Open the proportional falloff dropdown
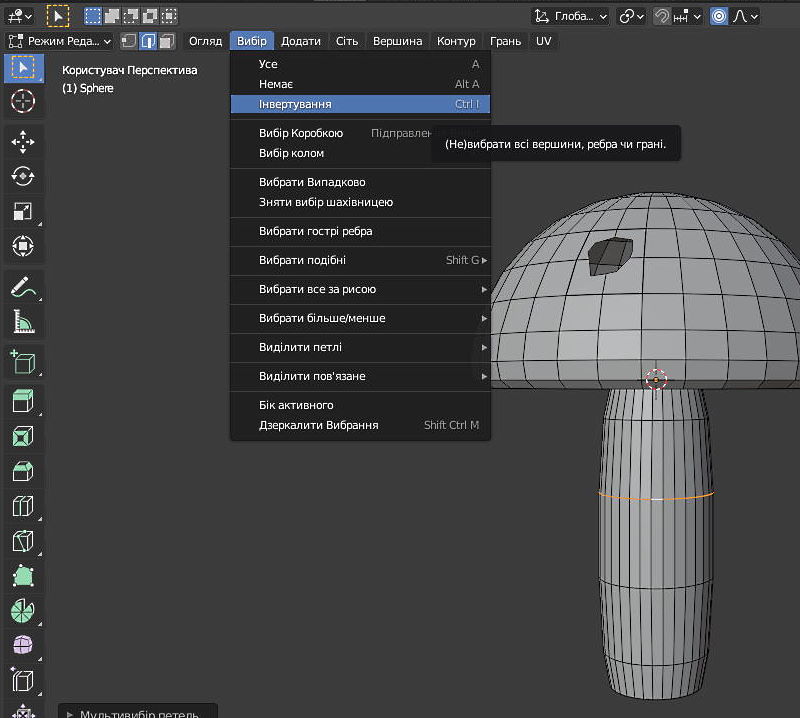 point(745,16)
